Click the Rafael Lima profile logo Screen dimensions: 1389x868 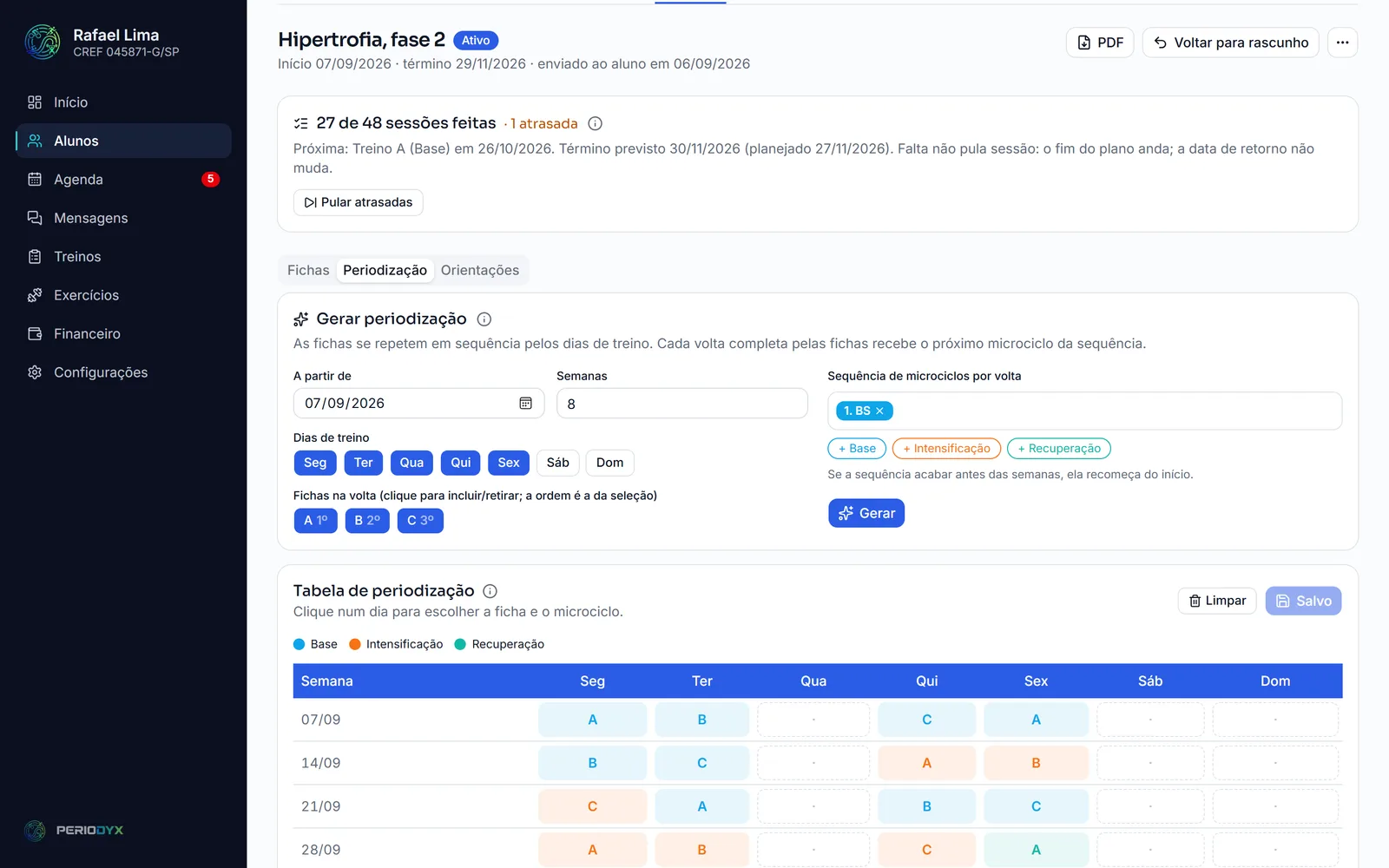coord(43,42)
